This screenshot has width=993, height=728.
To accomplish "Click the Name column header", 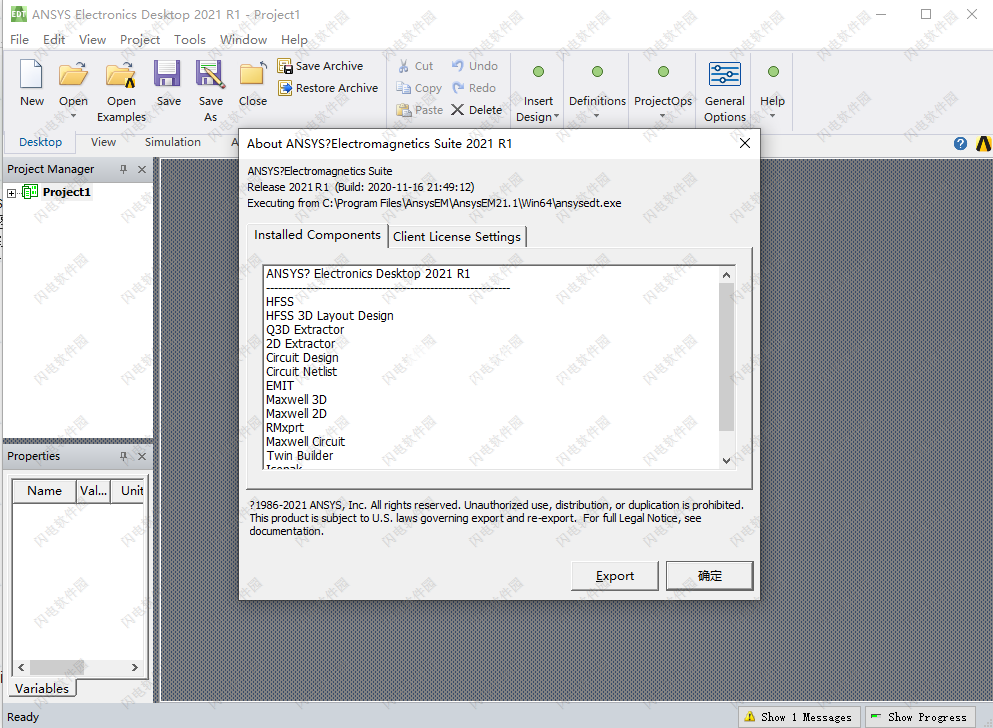I will (44, 491).
